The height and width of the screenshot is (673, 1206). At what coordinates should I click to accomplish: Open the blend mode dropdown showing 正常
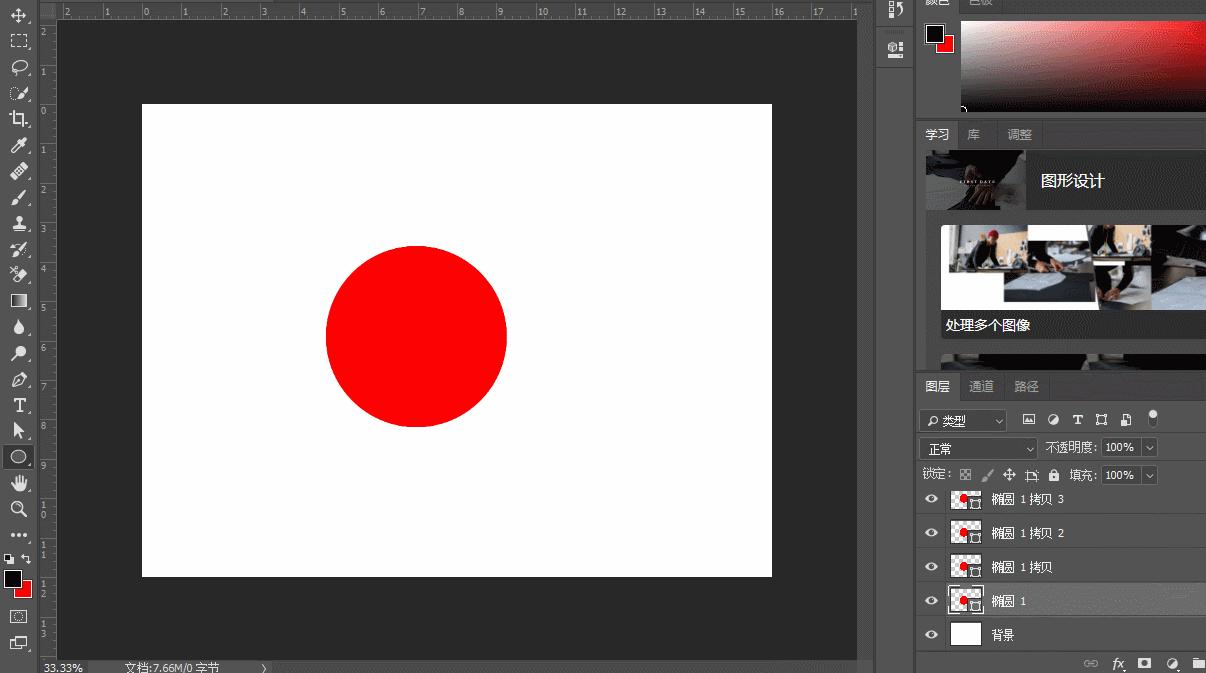(x=978, y=447)
